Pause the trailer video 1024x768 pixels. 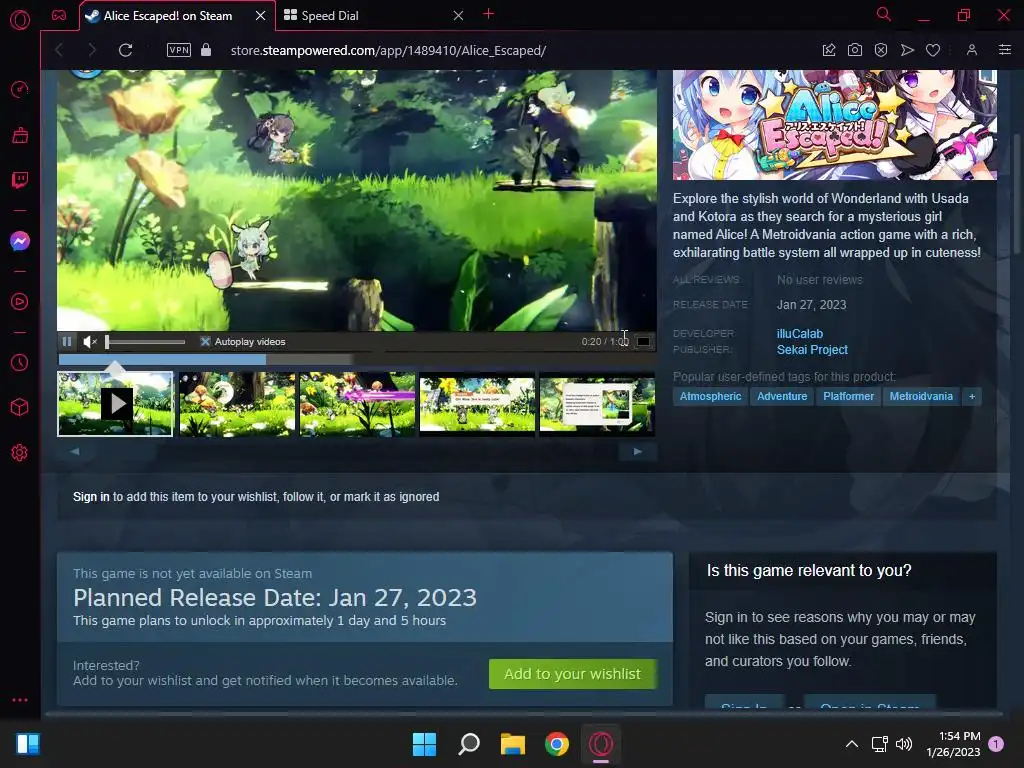click(x=67, y=342)
